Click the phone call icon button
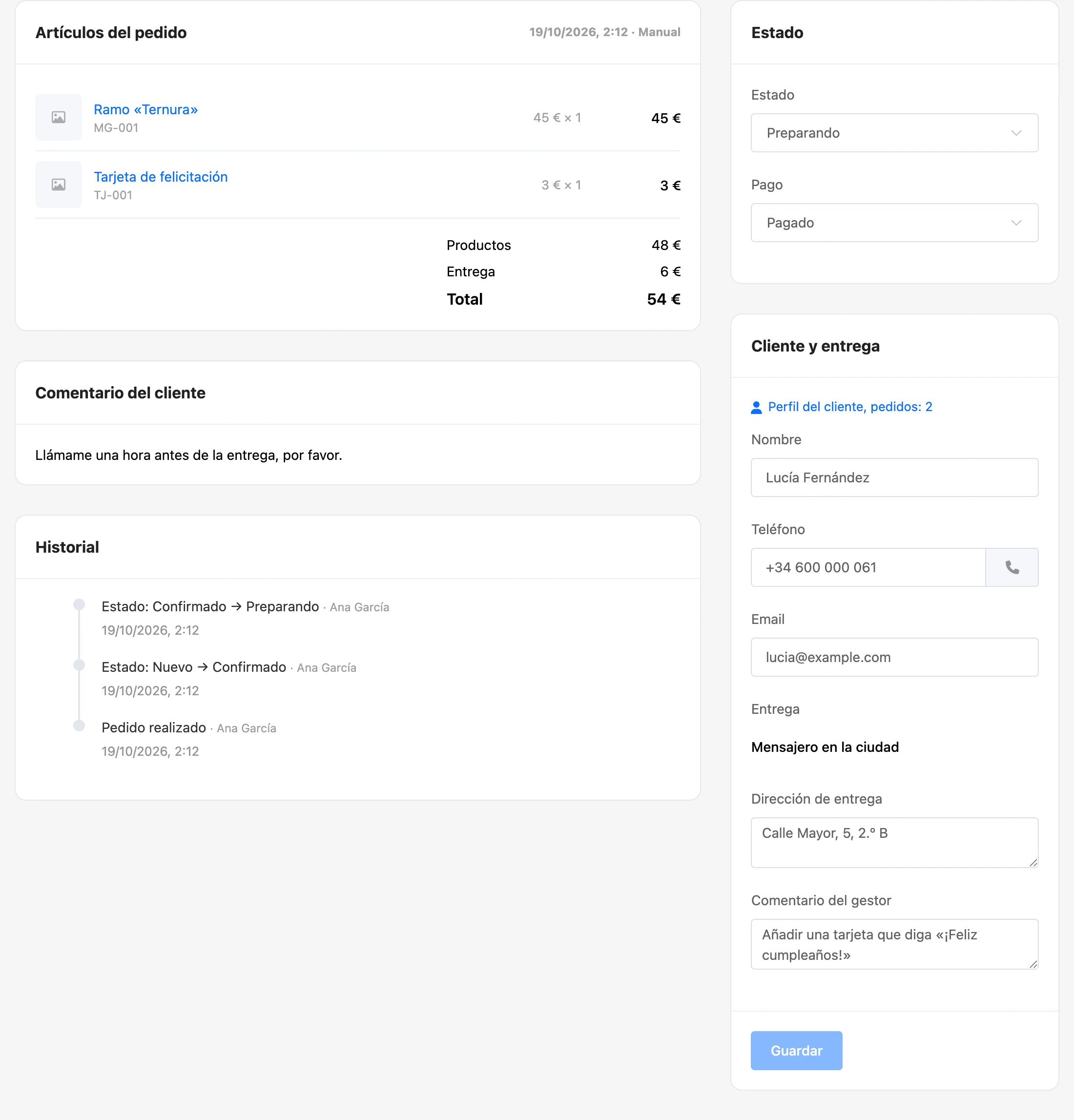 1012,567
